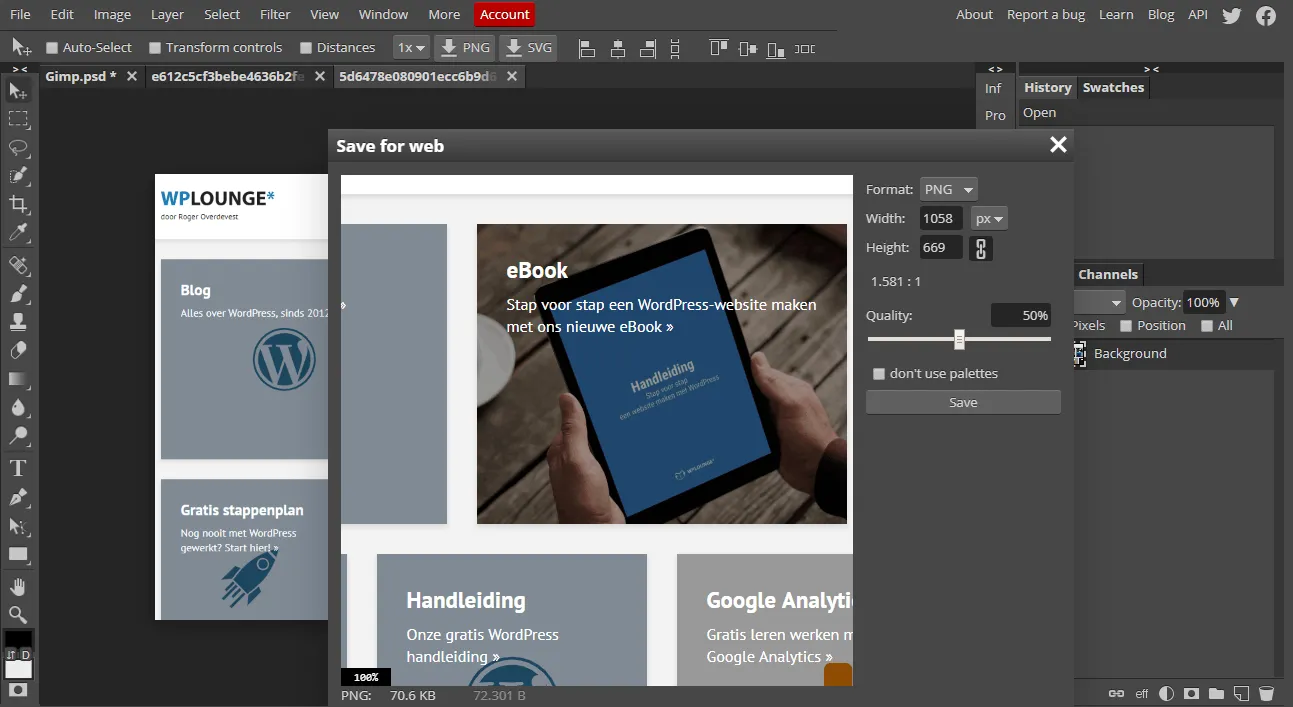The width and height of the screenshot is (1293, 707).
Task: Open layer effects 'eff' button
Action: pos(1141,693)
